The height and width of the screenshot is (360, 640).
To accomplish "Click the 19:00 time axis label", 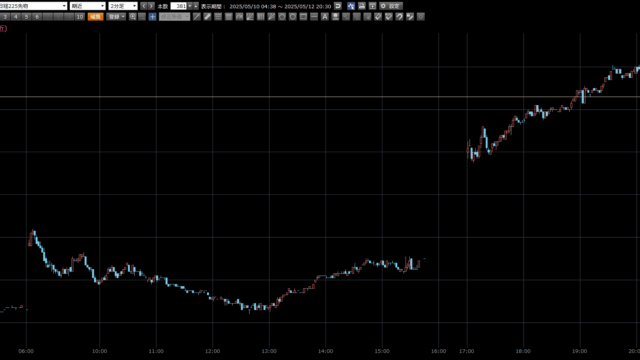I will pos(580,351).
